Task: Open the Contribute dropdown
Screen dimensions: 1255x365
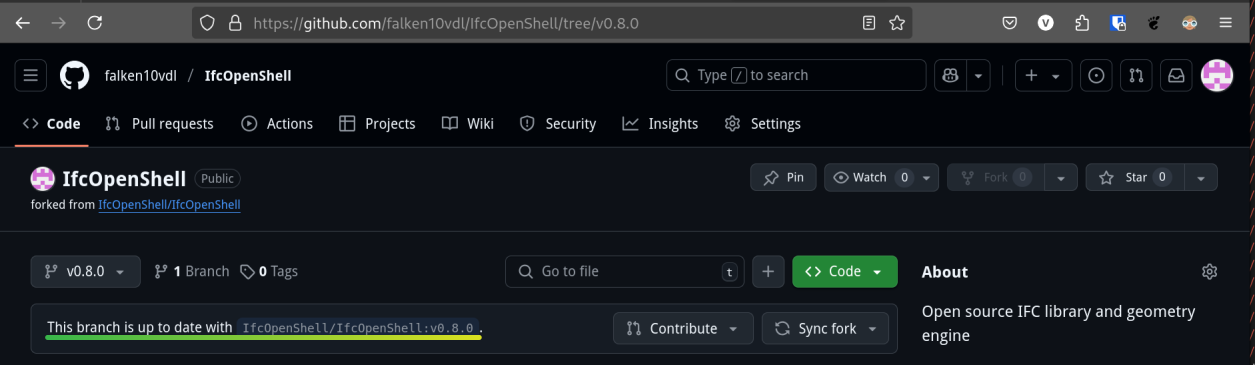Action: pos(683,328)
